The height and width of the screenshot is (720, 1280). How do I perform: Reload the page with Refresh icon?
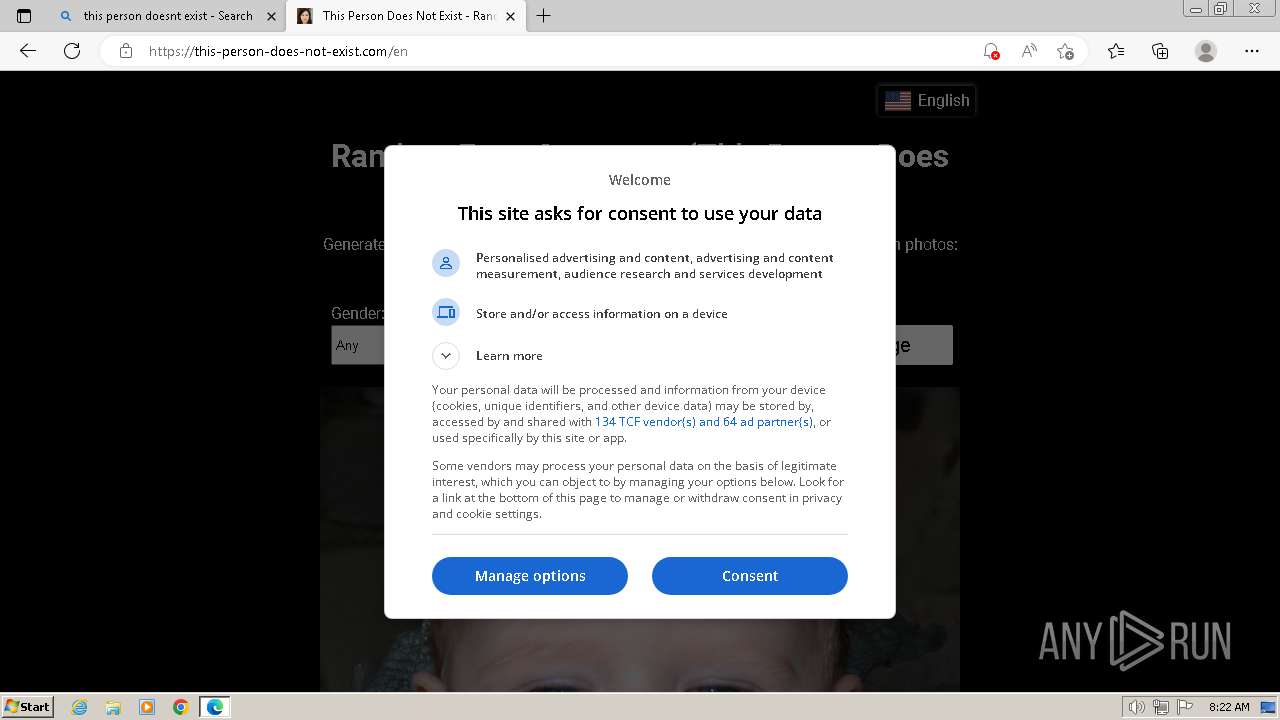pyautogui.click(x=72, y=51)
